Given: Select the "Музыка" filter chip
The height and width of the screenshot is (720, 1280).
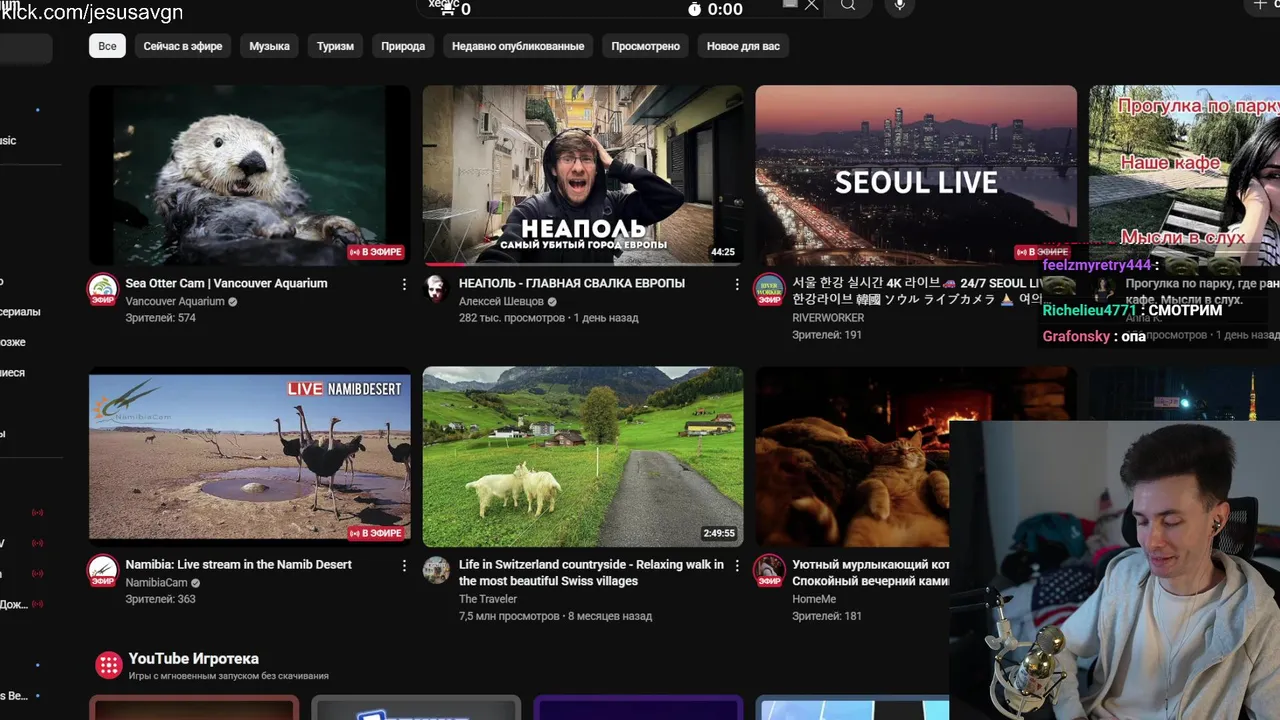Looking at the screenshot, I should tap(269, 46).
